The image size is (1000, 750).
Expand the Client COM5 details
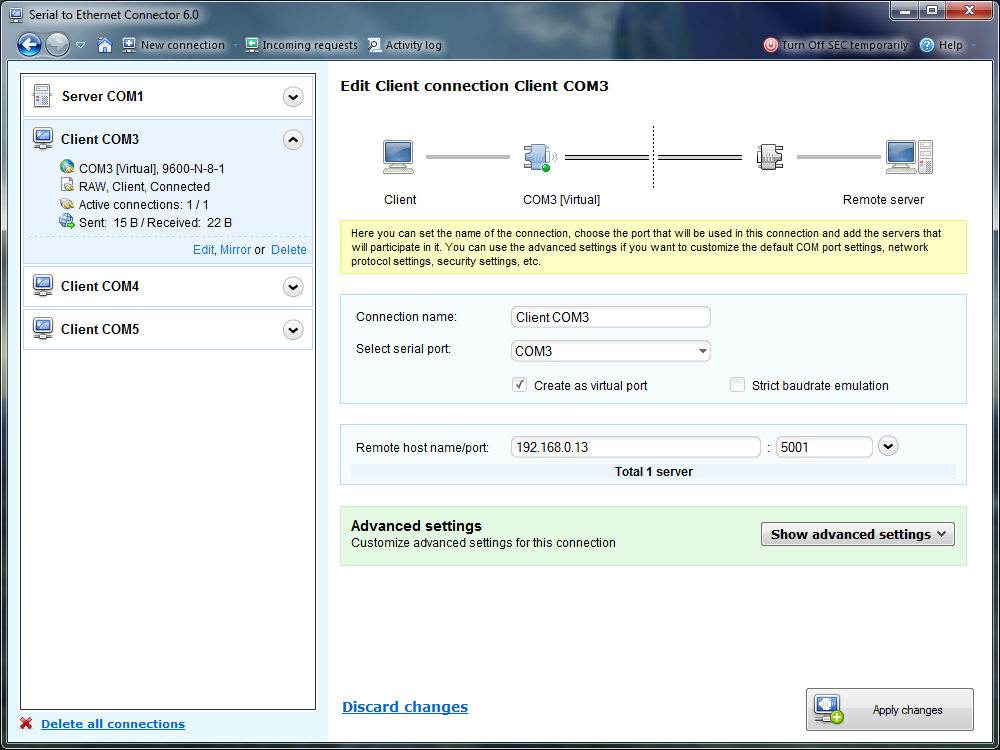[x=293, y=330]
